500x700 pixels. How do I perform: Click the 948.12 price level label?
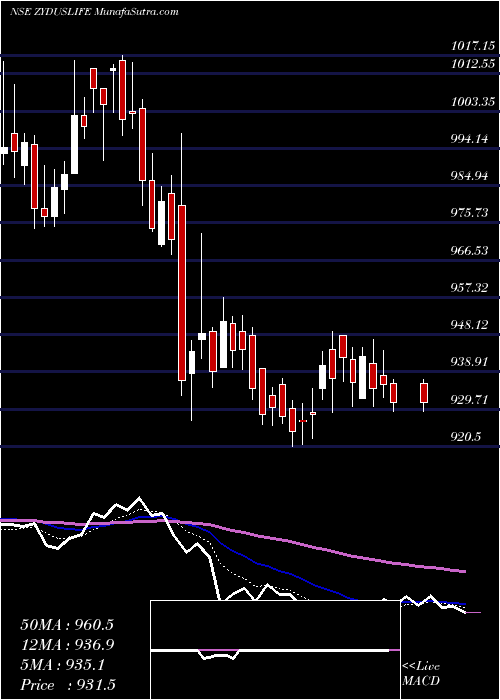pos(469,325)
